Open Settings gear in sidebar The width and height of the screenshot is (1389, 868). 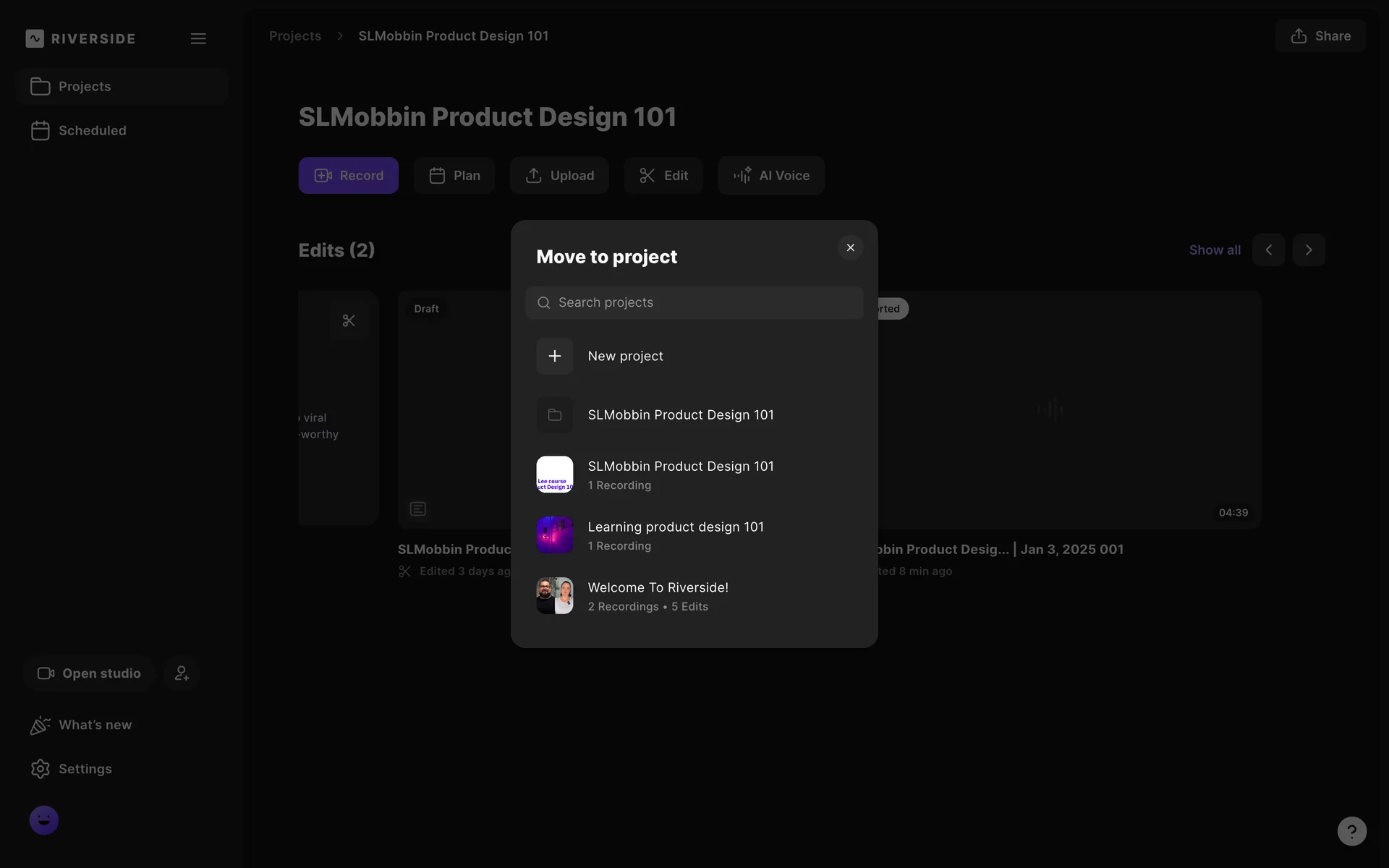pyautogui.click(x=41, y=769)
